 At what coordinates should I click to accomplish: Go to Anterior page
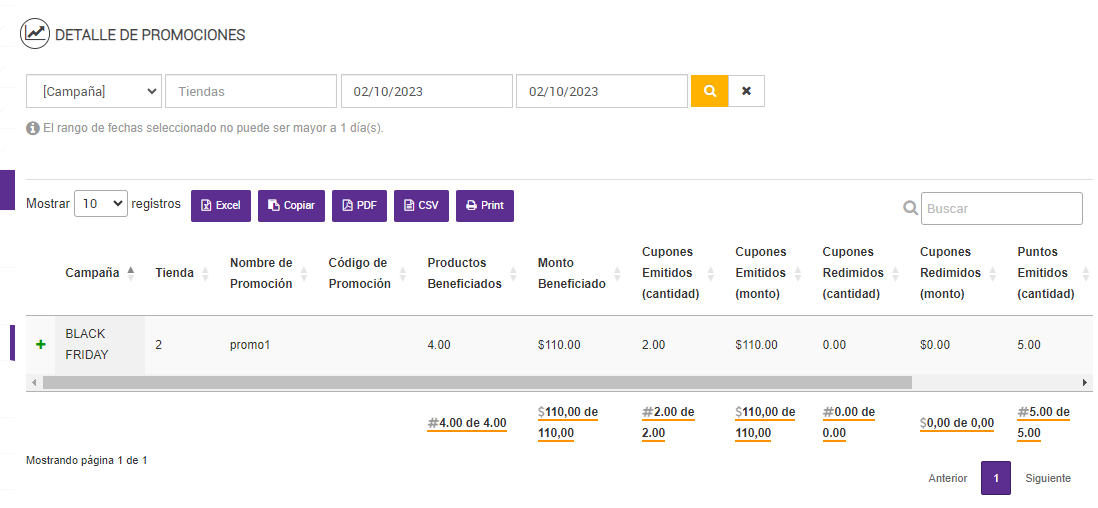click(x=947, y=478)
